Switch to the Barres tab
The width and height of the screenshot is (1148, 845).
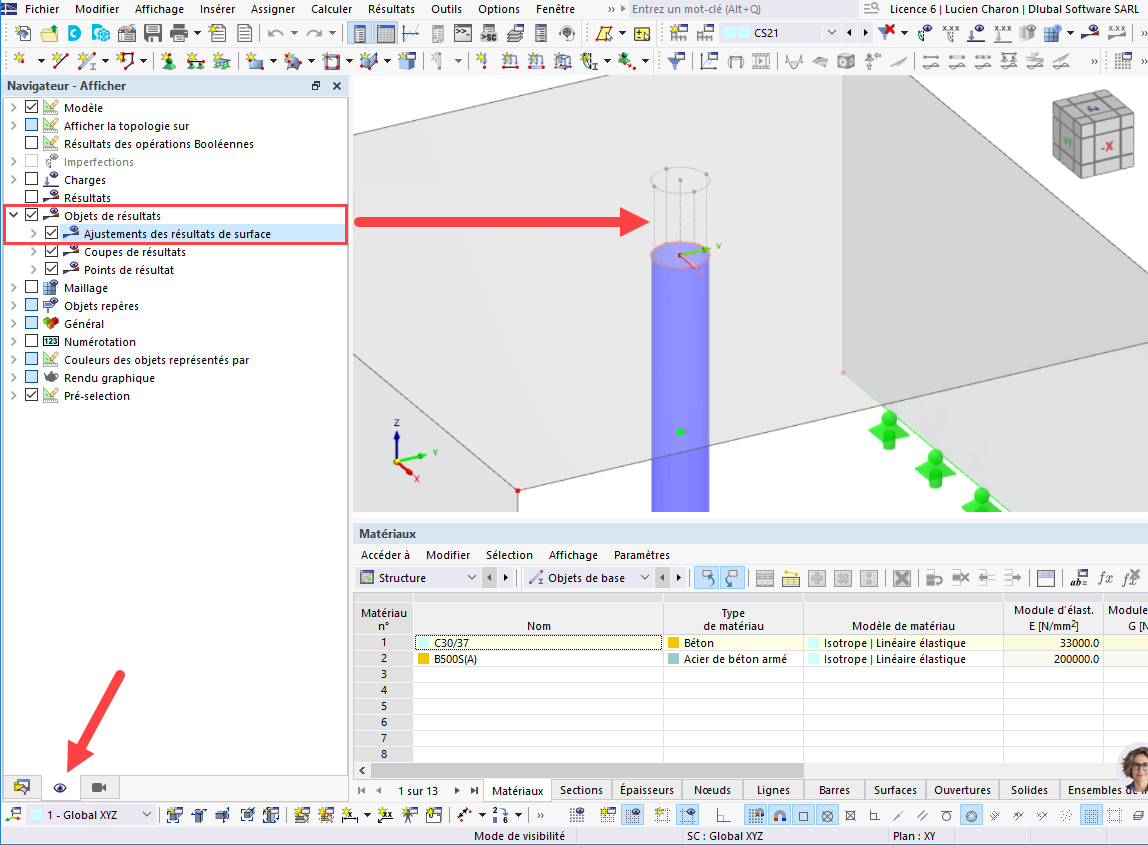point(834,790)
